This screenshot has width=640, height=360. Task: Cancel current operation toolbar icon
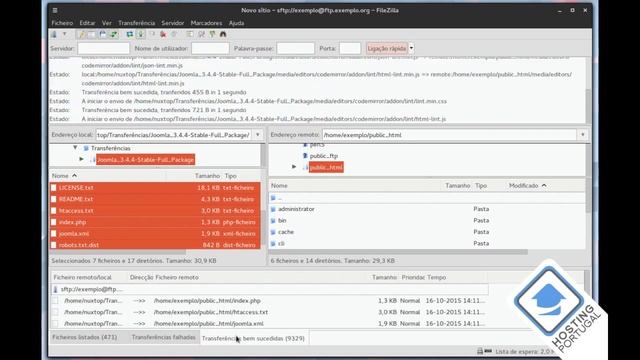(x=152, y=35)
